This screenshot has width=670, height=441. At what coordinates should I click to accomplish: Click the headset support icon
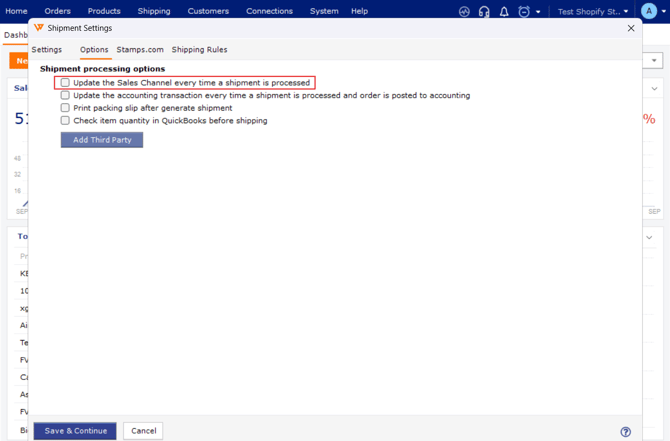[x=484, y=12]
